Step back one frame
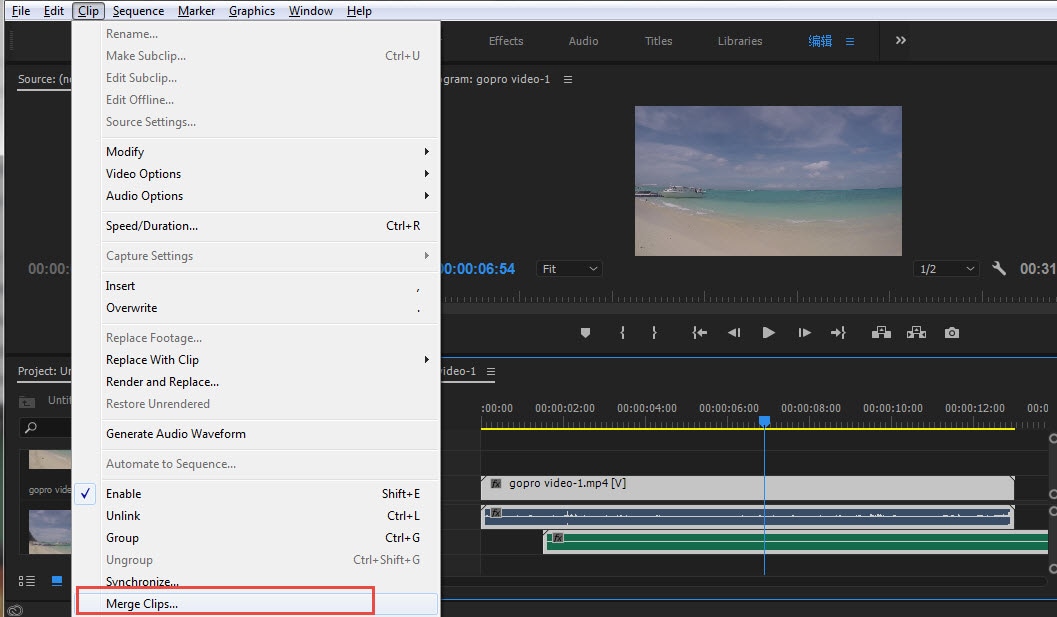 point(734,333)
